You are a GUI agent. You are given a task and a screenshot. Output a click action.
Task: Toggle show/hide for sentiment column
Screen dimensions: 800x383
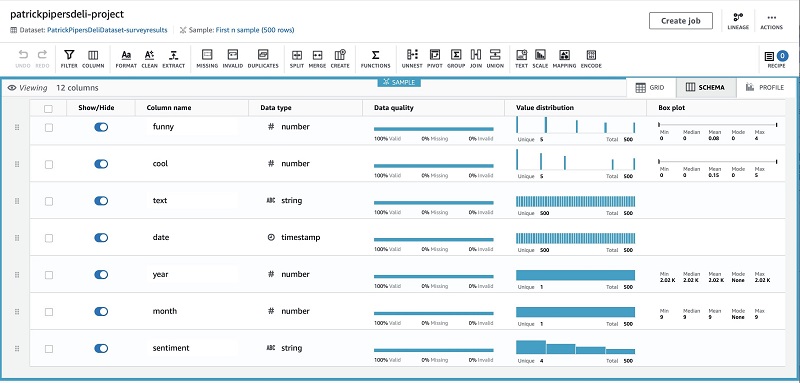[101, 348]
